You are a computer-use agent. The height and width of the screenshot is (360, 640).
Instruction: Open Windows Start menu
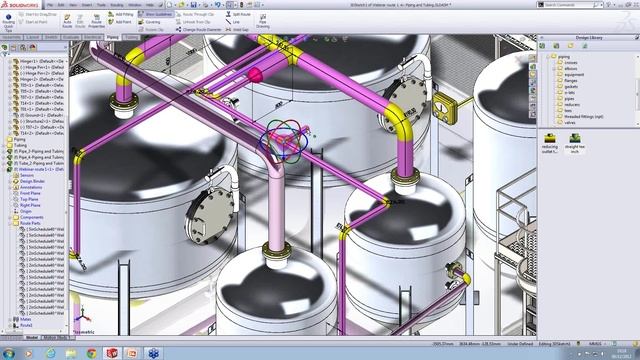[9, 353]
